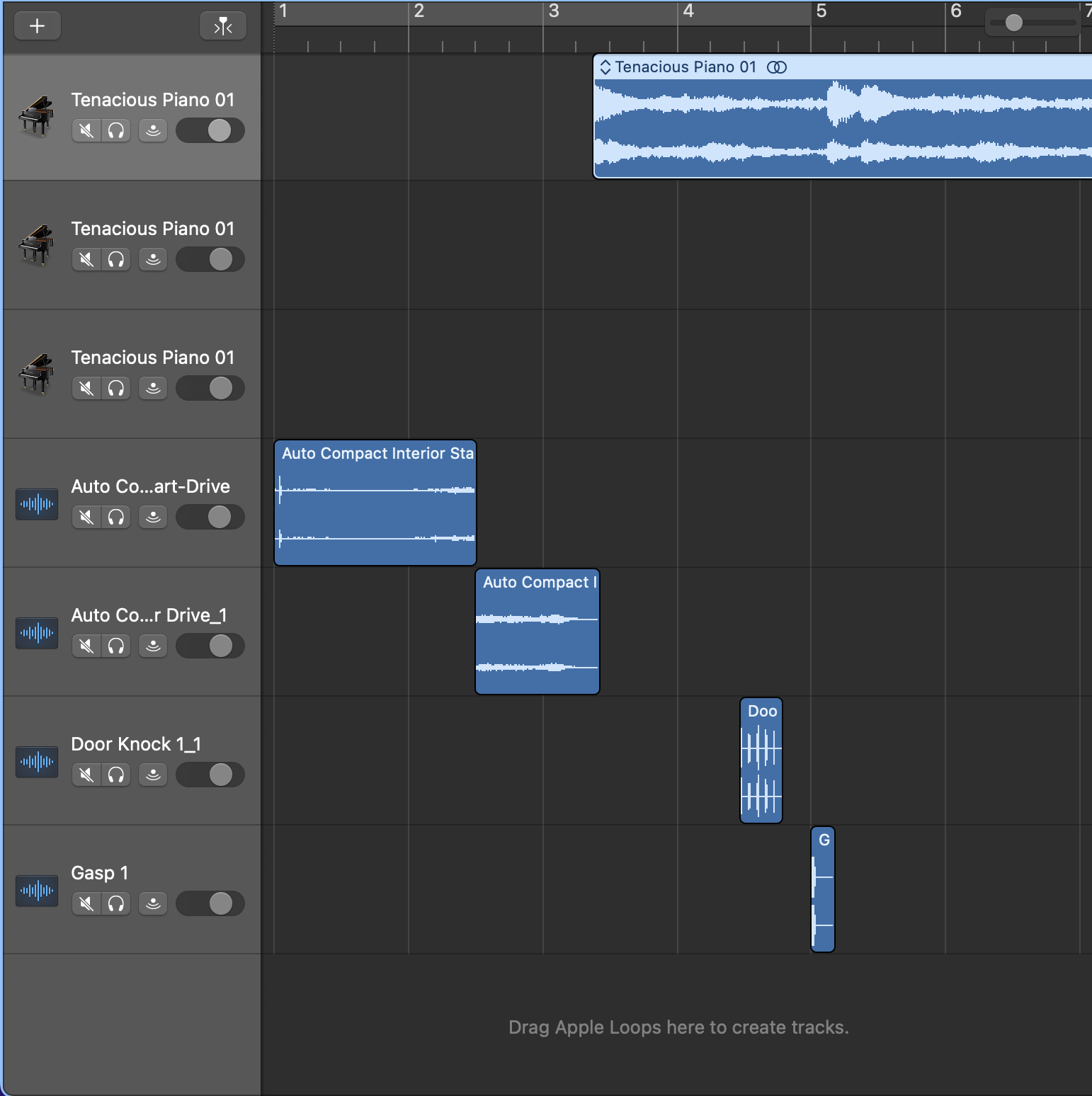
Task: Adjust the volume slider of the Auto Co...r Drive_1 track
Action: tap(210, 646)
